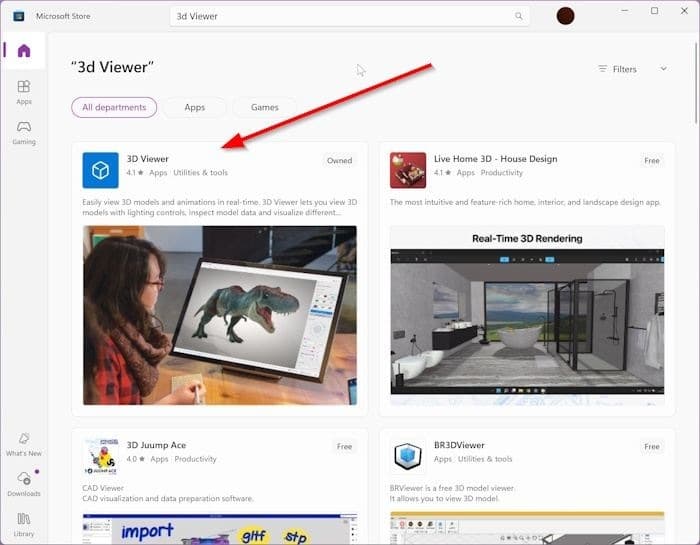Click the search magnifier icon

point(518,16)
